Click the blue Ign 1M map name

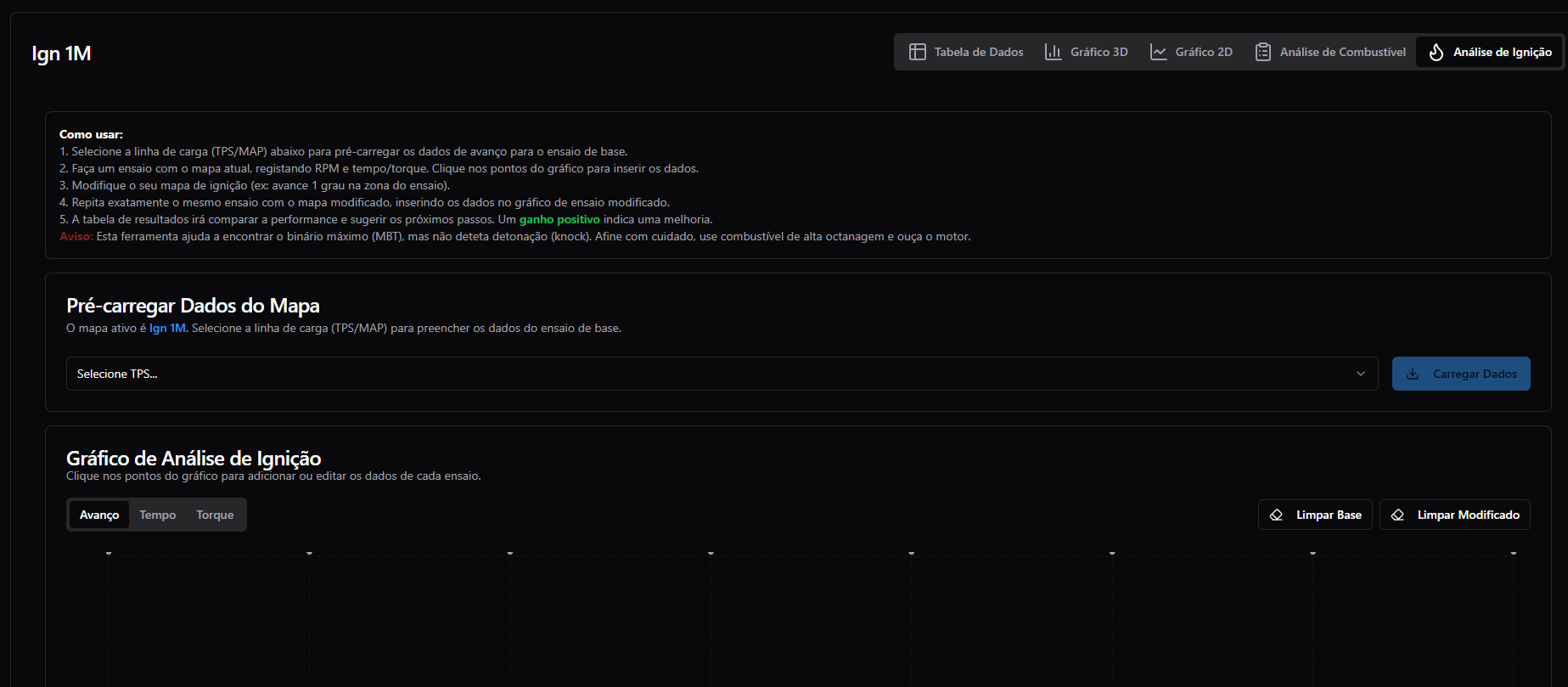(x=167, y=328)
